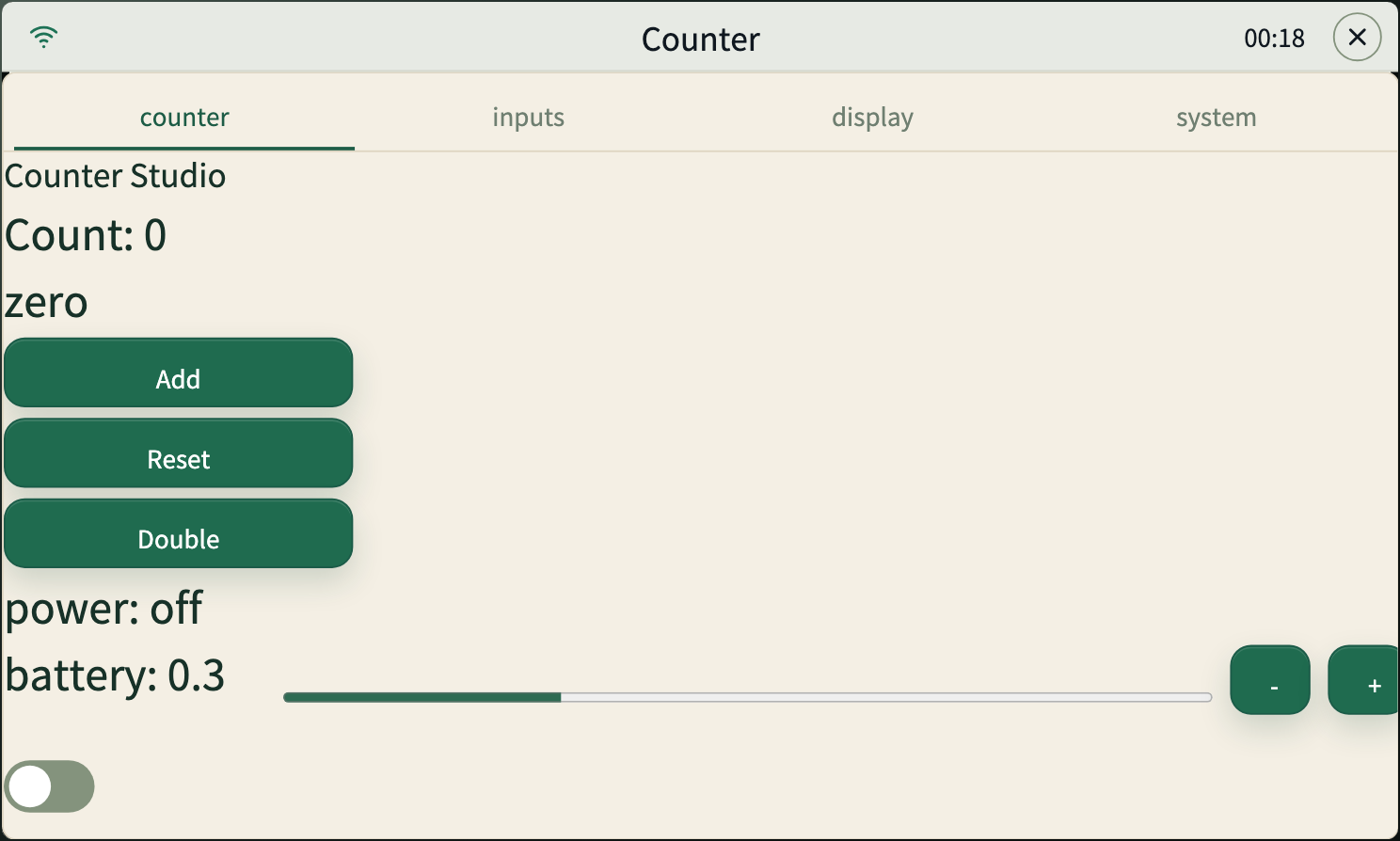
Task: Click the 'Count: 0' label
Action: pyautogui.click(x=86, y=235)
